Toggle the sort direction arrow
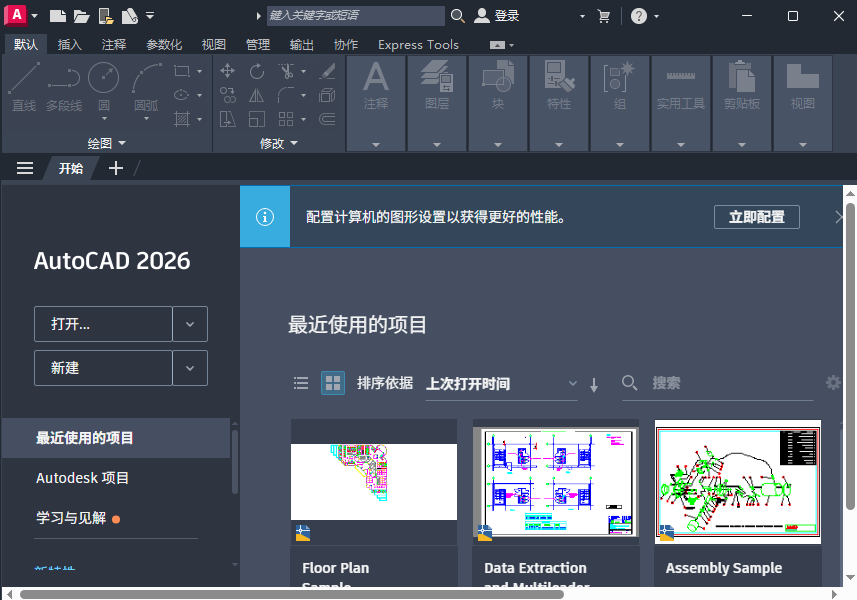This screenshot has width=857, height=600. pyautogui.click(x=594, y=383)
